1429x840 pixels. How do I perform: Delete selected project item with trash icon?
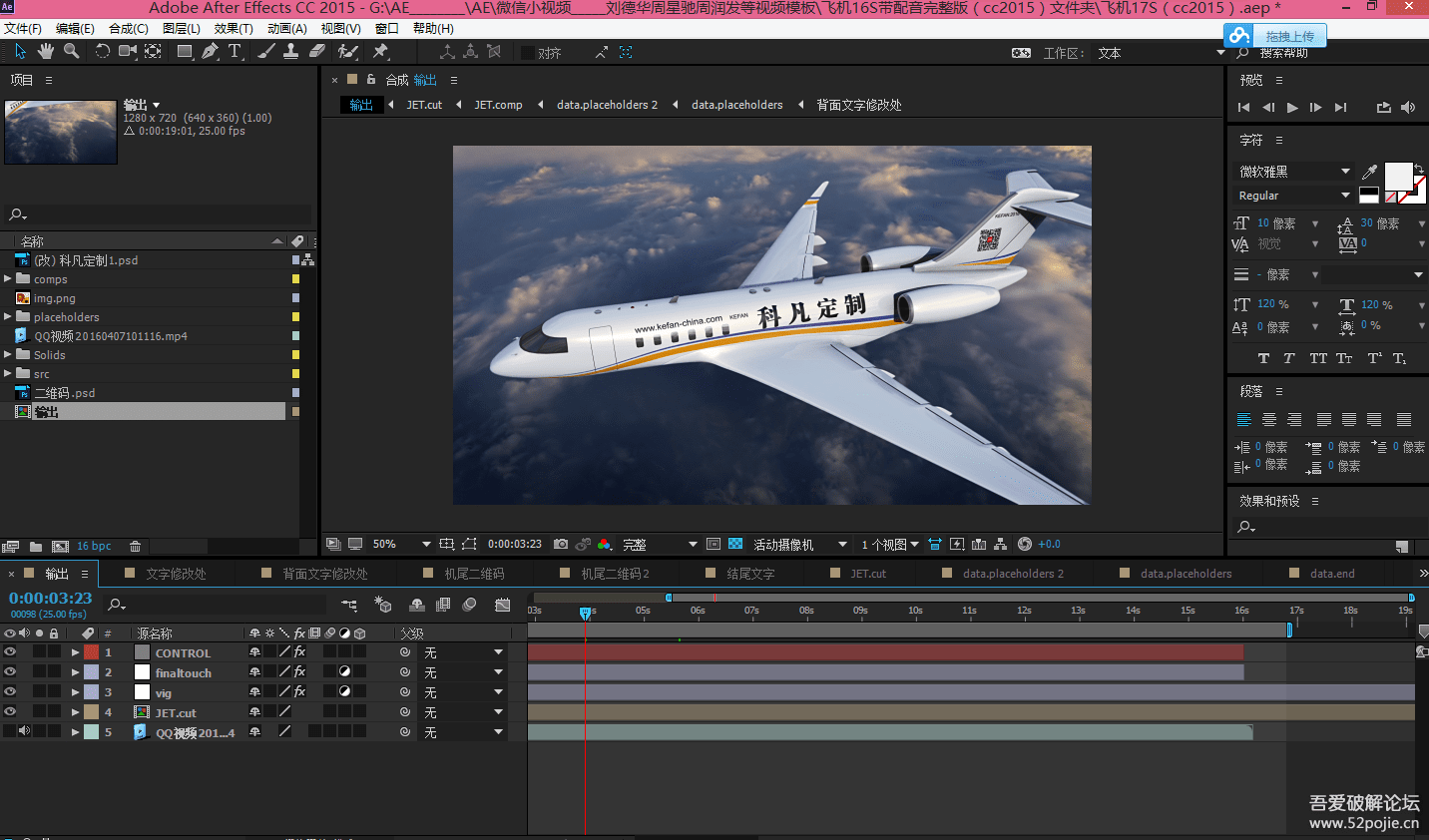pos(135,547)
